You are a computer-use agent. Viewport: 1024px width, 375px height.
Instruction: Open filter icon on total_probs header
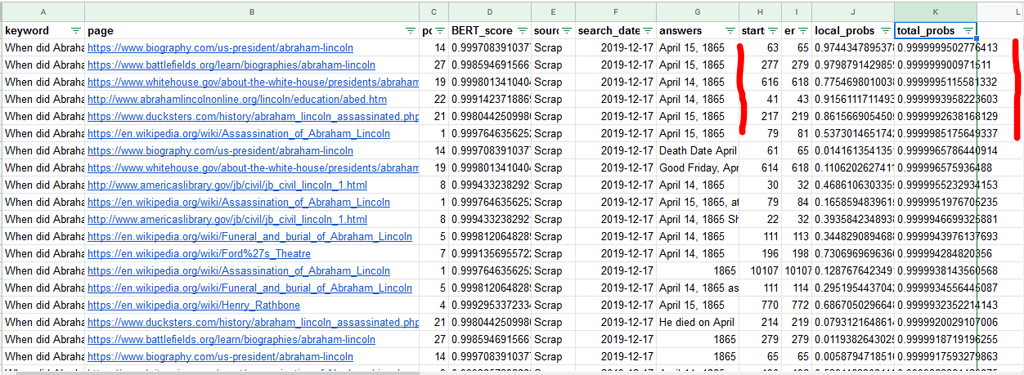coord(968,31)
